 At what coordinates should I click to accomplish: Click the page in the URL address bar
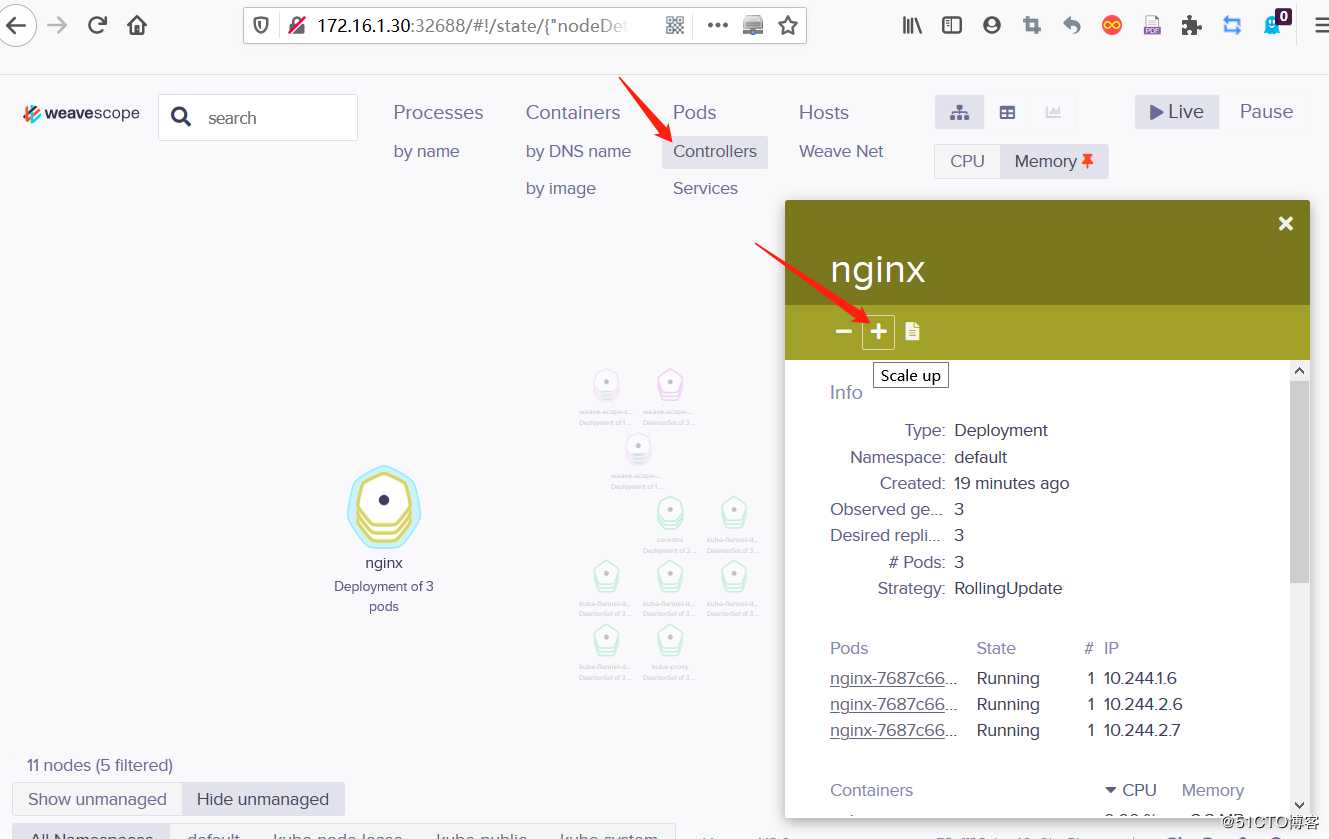coord(472,26)
